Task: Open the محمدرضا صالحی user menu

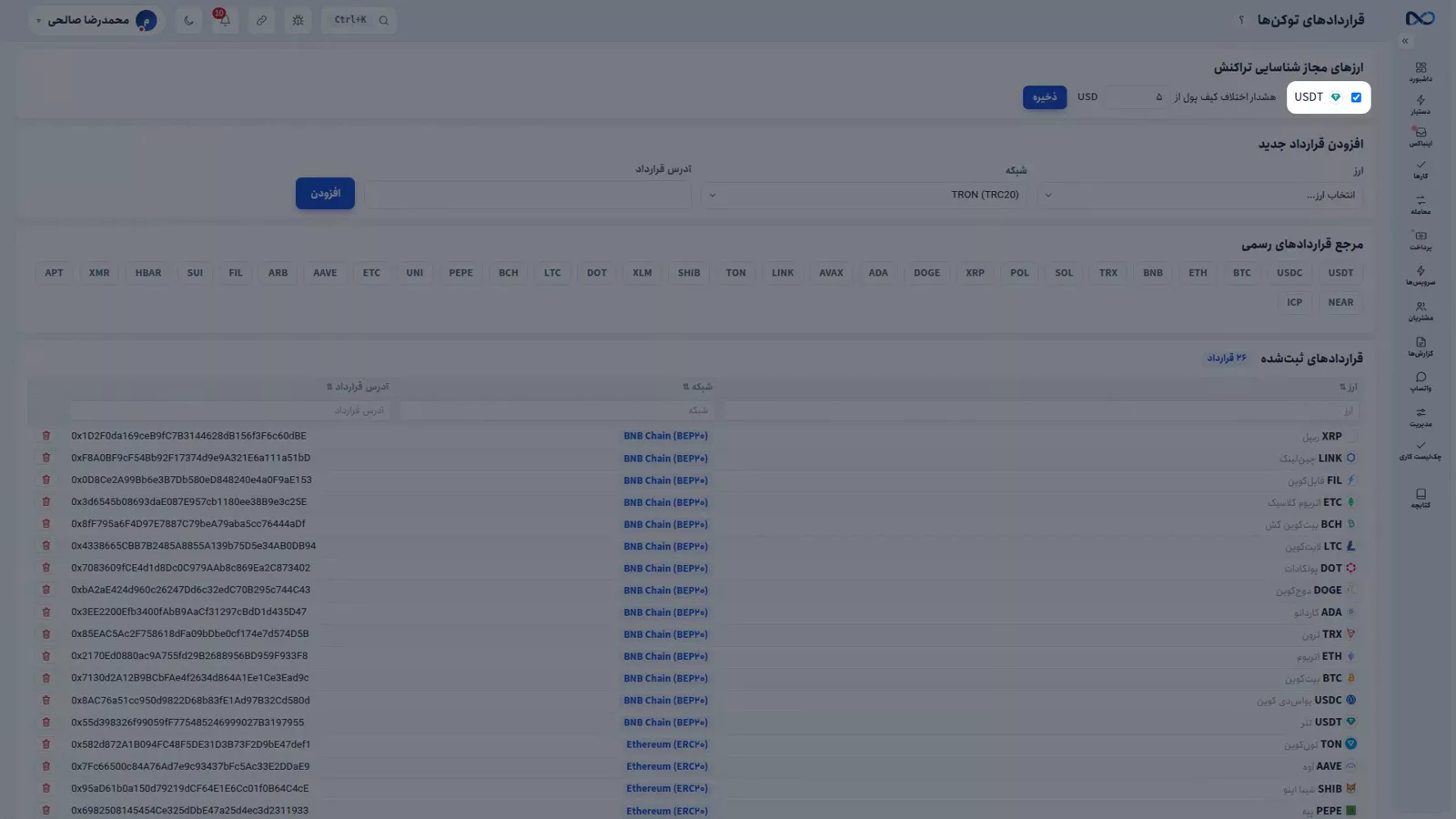Action: tap(95, 20)
